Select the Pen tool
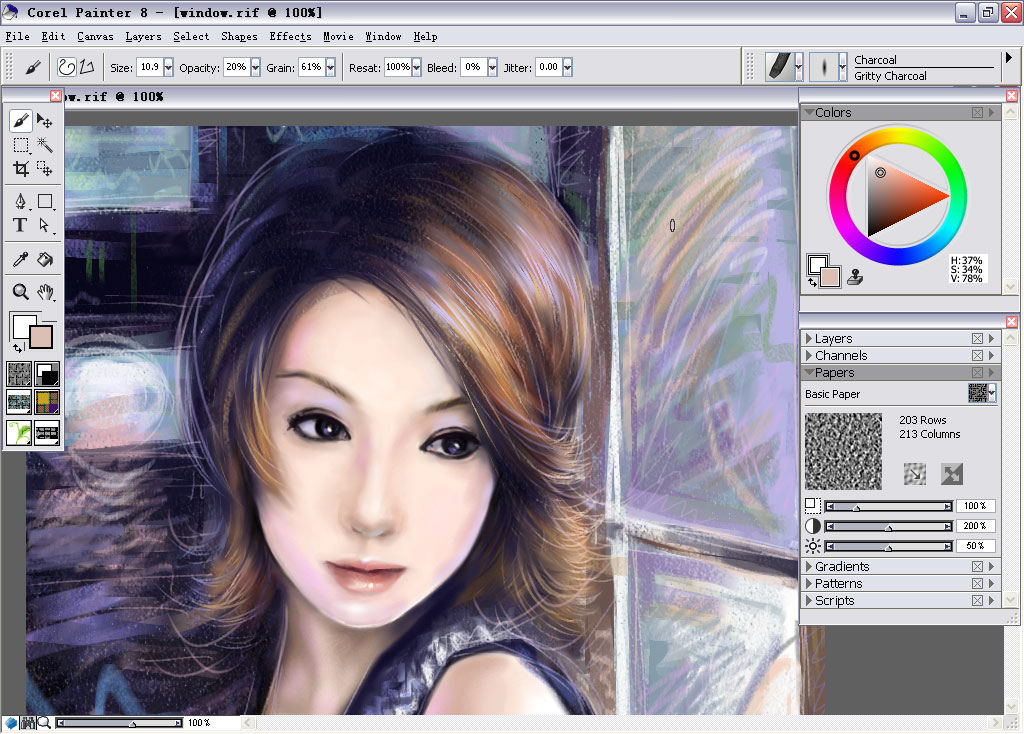The width and height of the screenshot is (1024, 734). pyautogui.click(x=20, y=201)
